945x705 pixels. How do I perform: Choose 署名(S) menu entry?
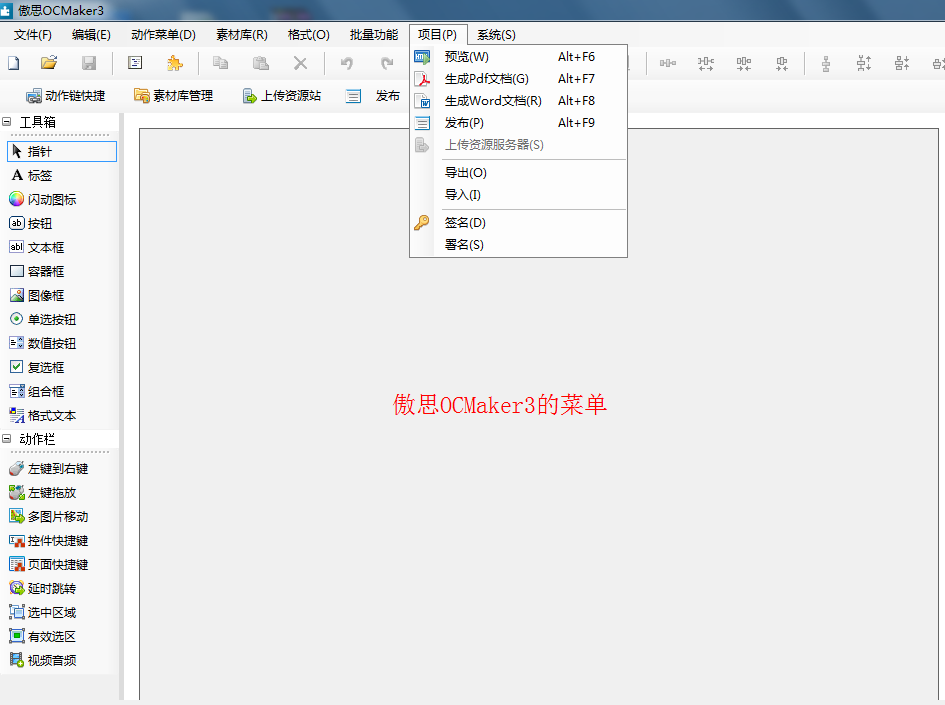coord(518,245)
